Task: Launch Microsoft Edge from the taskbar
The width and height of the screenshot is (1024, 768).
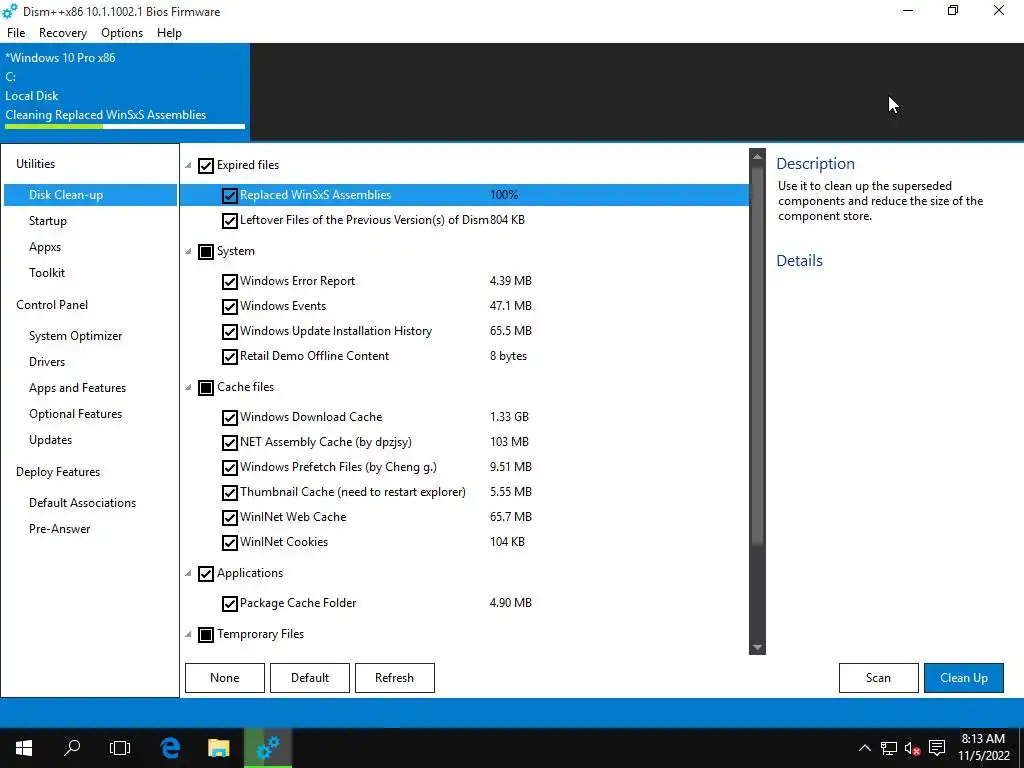Action: [170, 748]
